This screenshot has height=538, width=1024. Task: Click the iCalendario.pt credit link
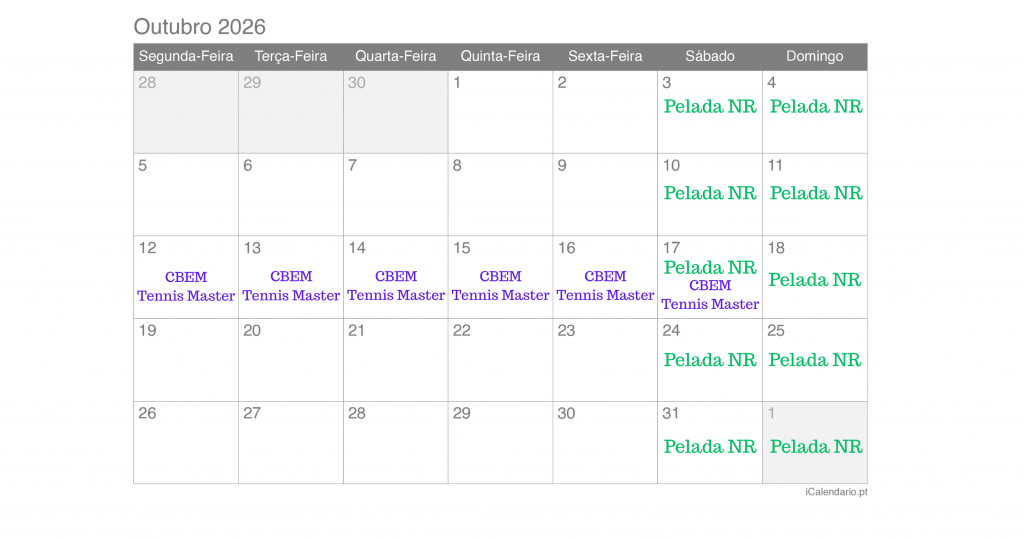click(x=836, y=492)
